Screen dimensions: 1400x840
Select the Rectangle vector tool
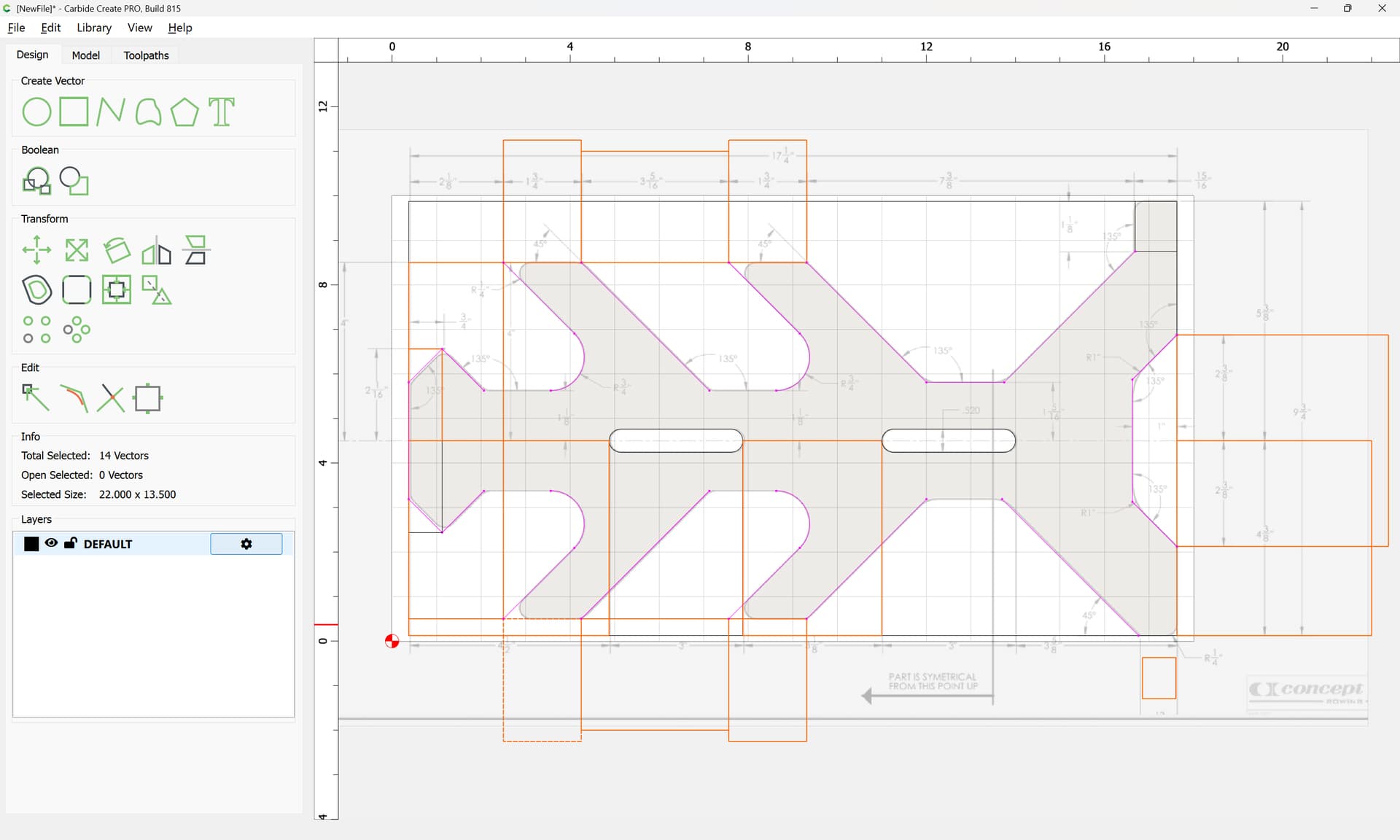click(74, 112)
